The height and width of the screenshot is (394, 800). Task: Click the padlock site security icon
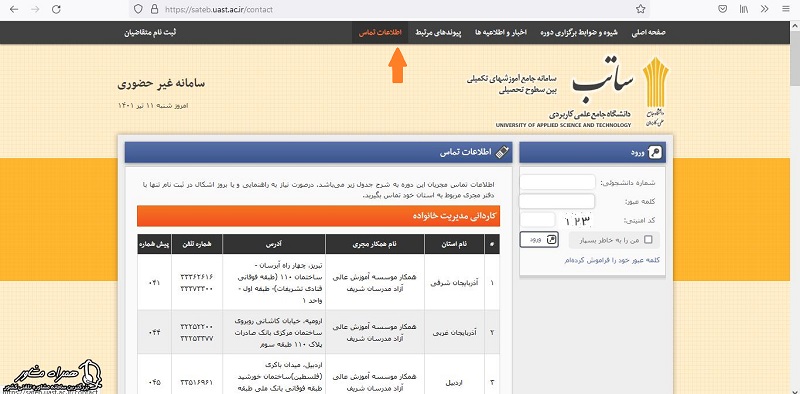[x=154, y=9]
